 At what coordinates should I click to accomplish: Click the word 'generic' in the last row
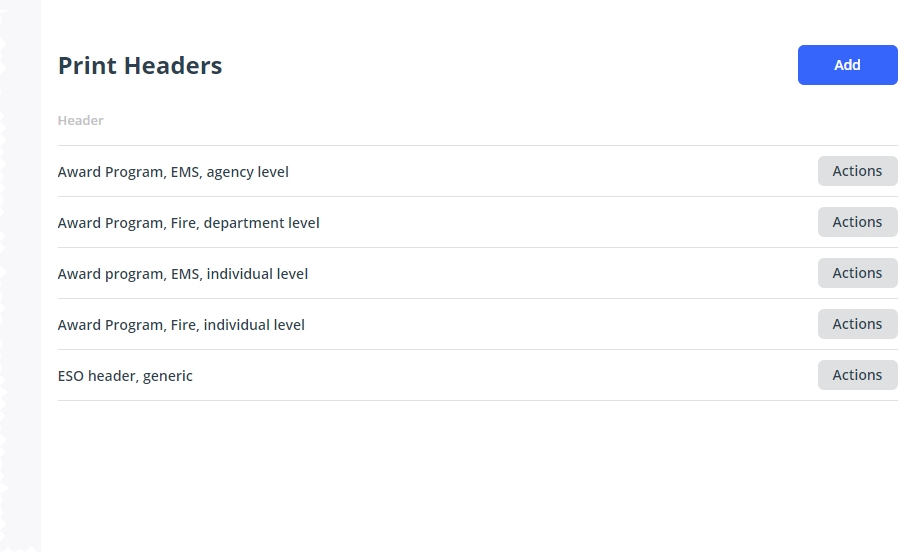click(167, 376)
